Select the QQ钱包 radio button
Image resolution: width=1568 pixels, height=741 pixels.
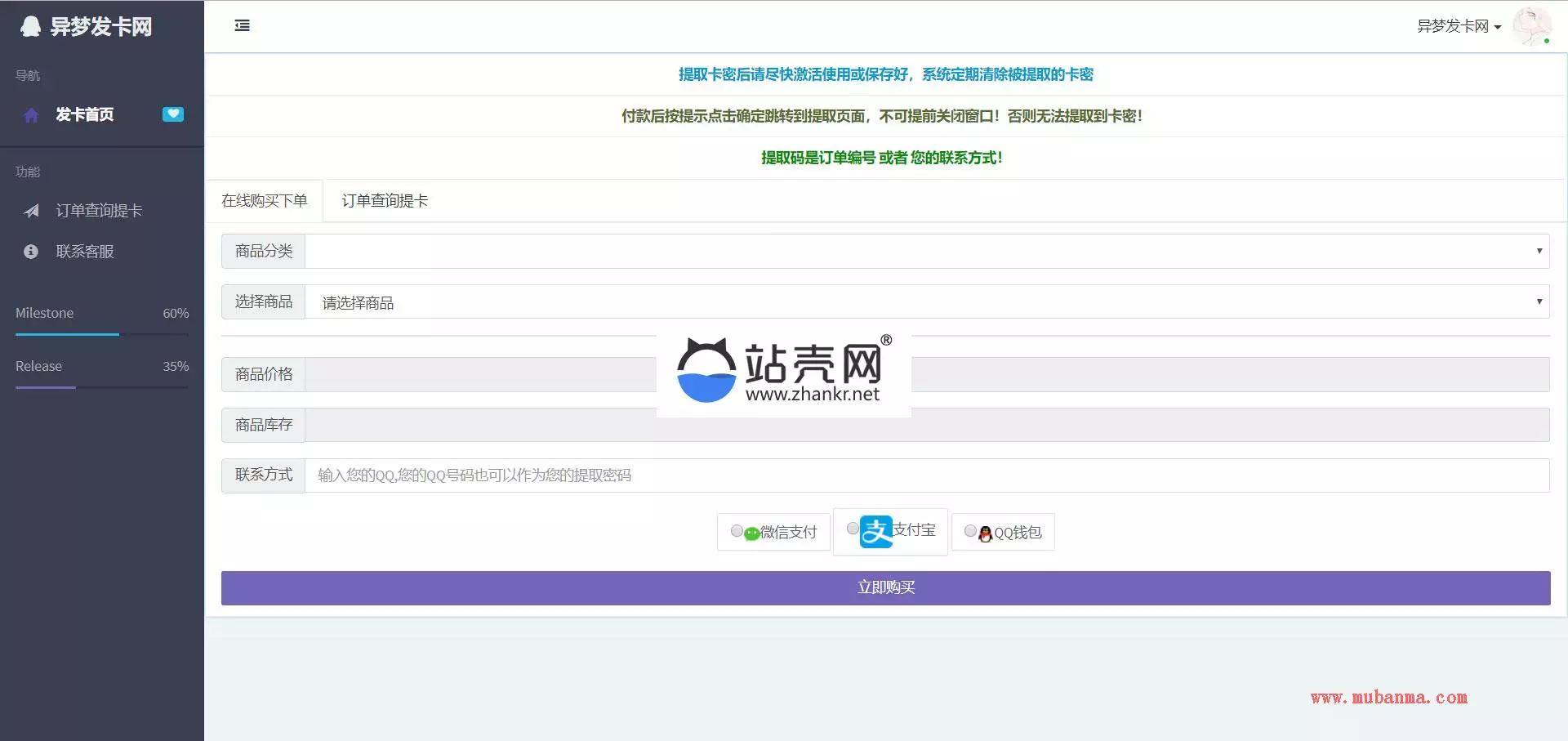(970, 531)
